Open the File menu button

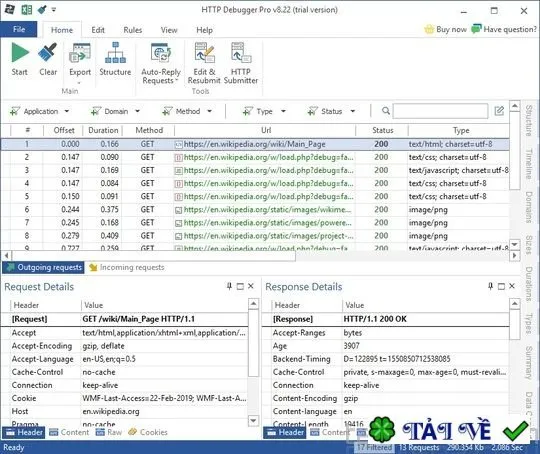(x=19, y=29)
